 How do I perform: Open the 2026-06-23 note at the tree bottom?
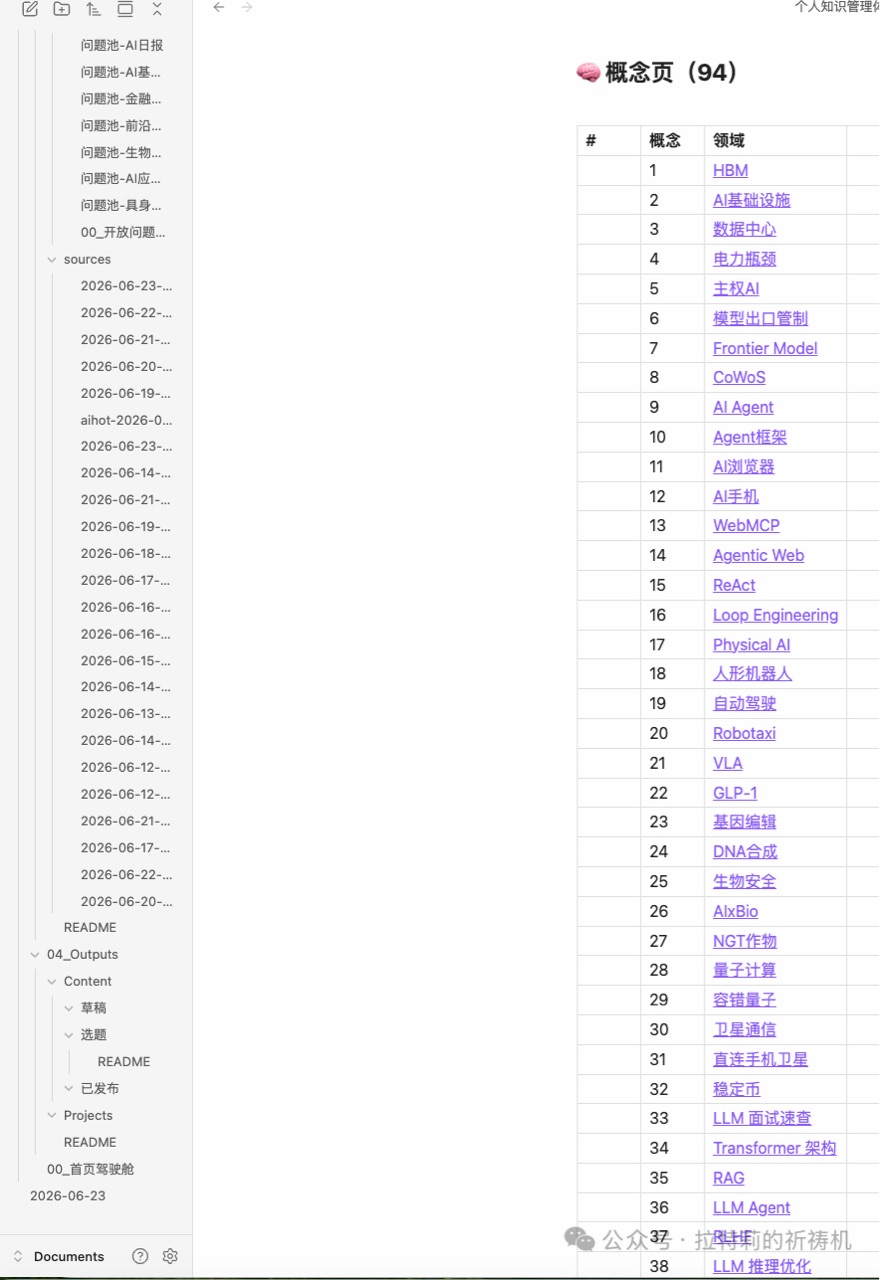pyautogui.click(x=67, y=1196)
